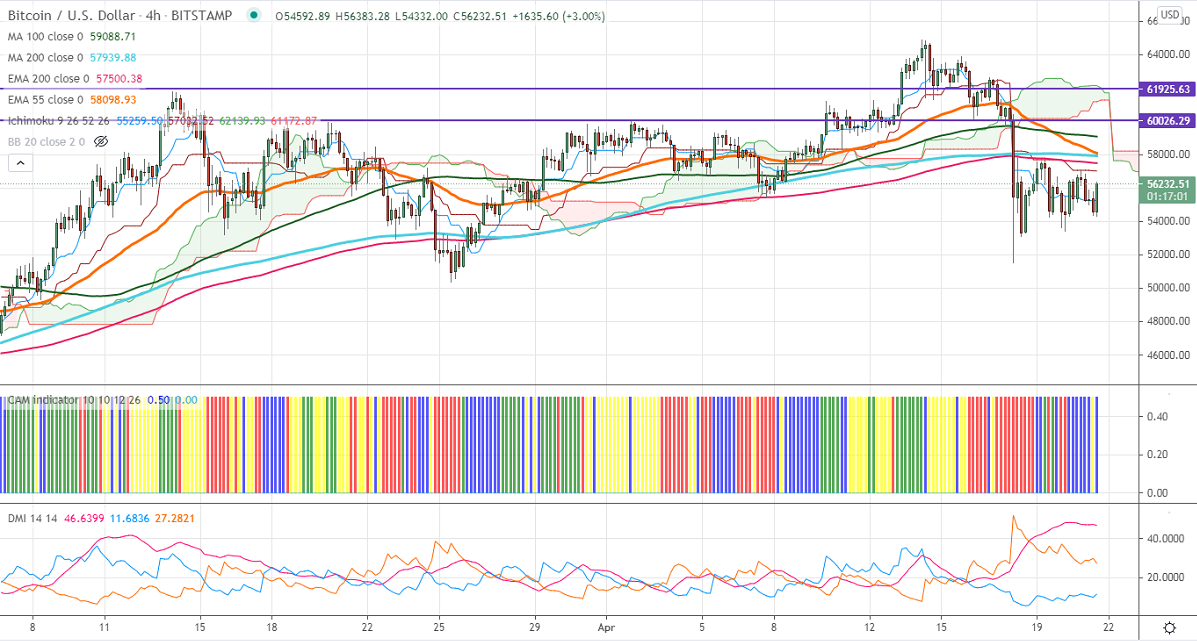
Task: Click the MA 200 value 57939.88
Action: coord(115,57)
